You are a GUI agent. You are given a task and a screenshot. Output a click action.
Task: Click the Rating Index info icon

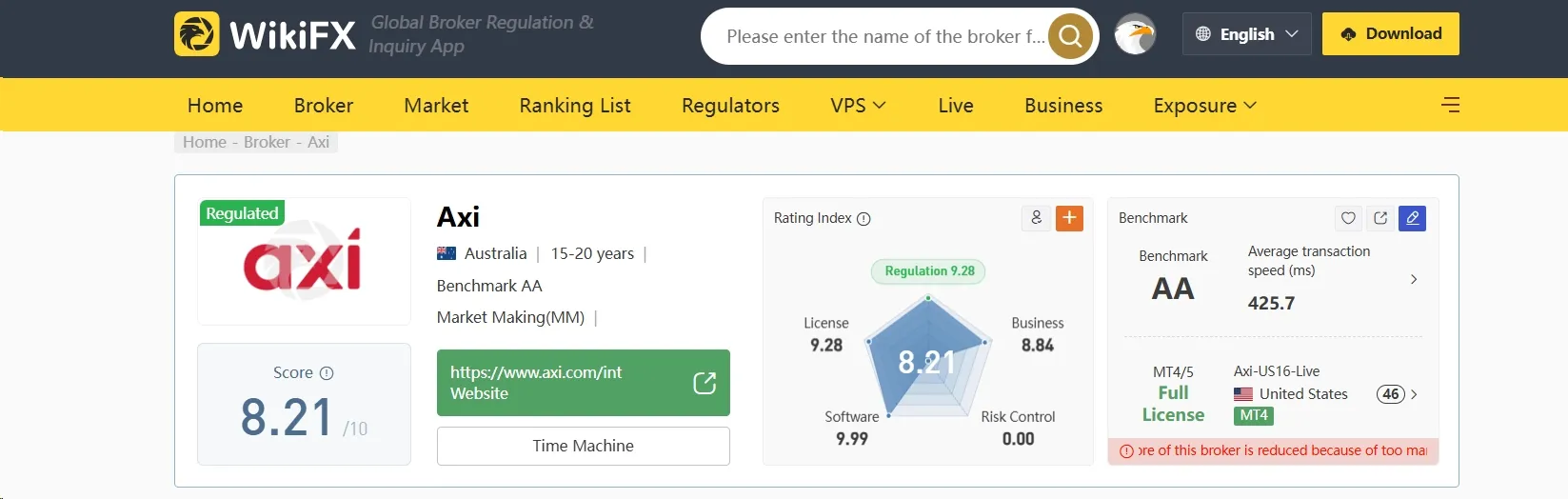[863, 219]
